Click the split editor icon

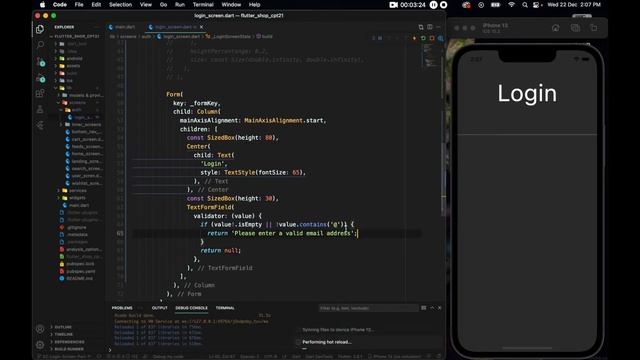[430, 27]
